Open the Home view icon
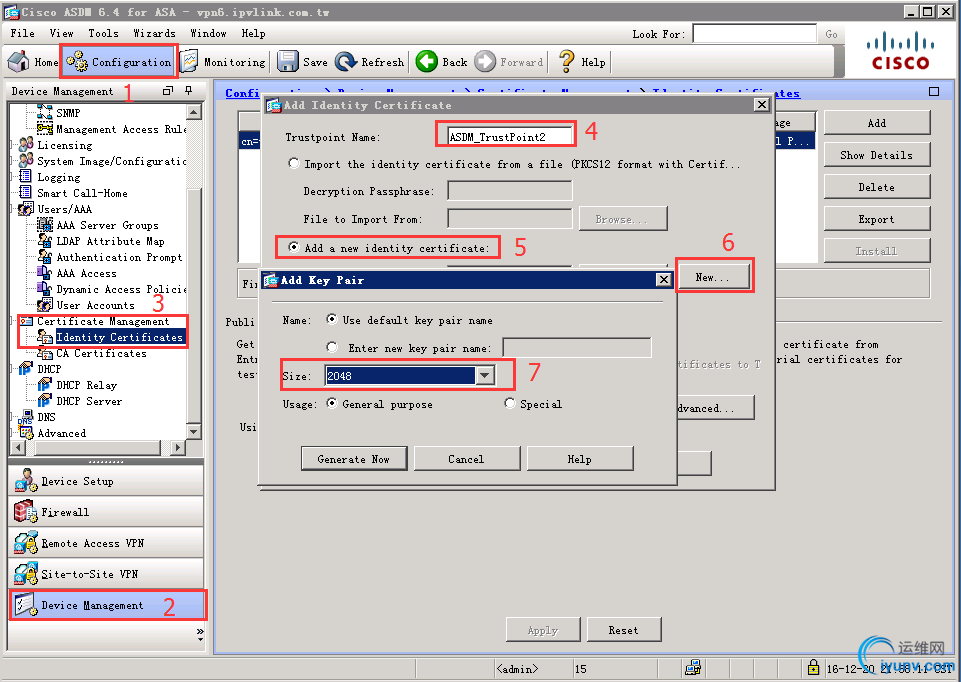This screenshot has height=682, width=961. coord(18,62)
